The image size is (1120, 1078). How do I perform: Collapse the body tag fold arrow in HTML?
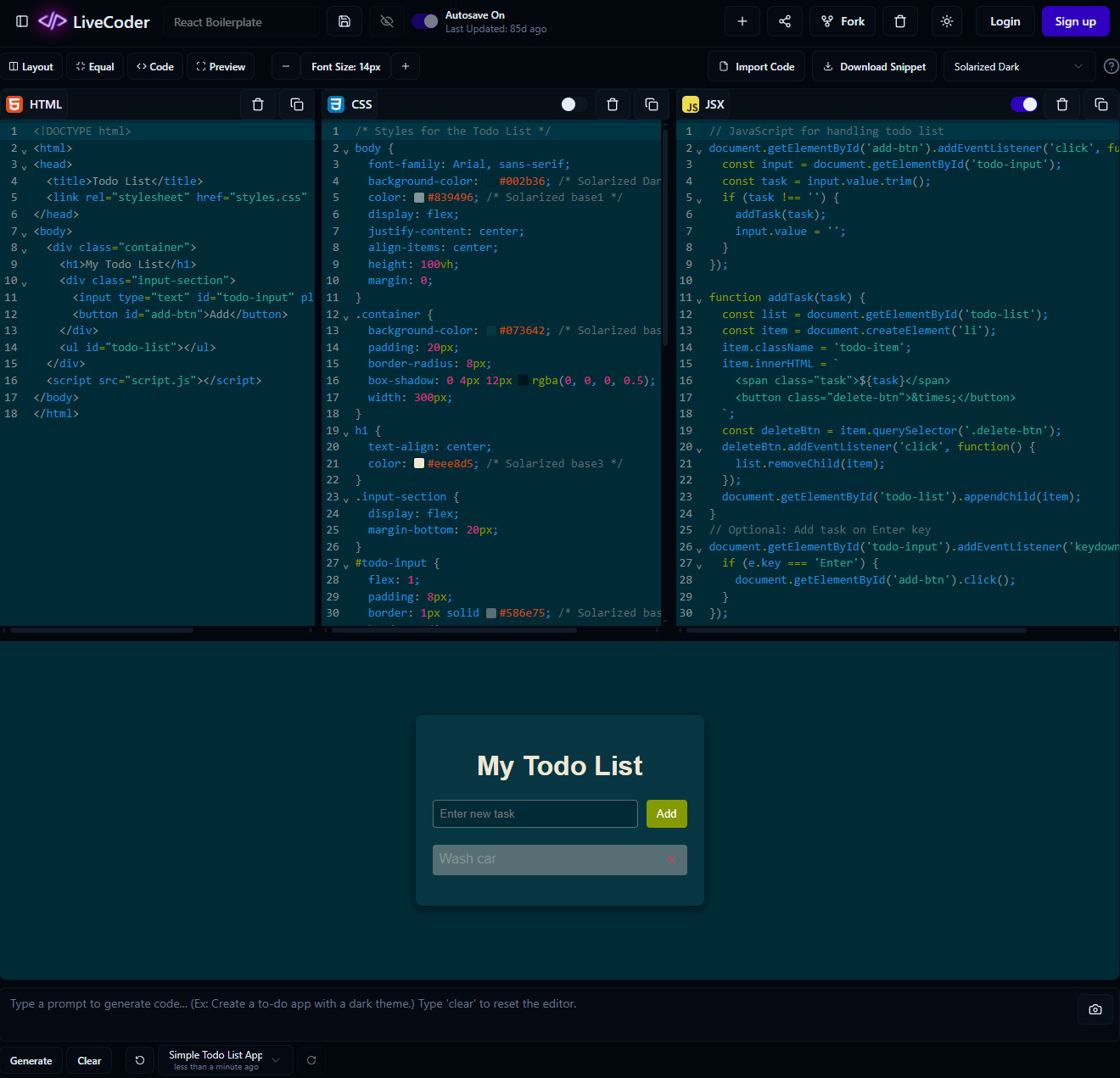tap(24, 232)
